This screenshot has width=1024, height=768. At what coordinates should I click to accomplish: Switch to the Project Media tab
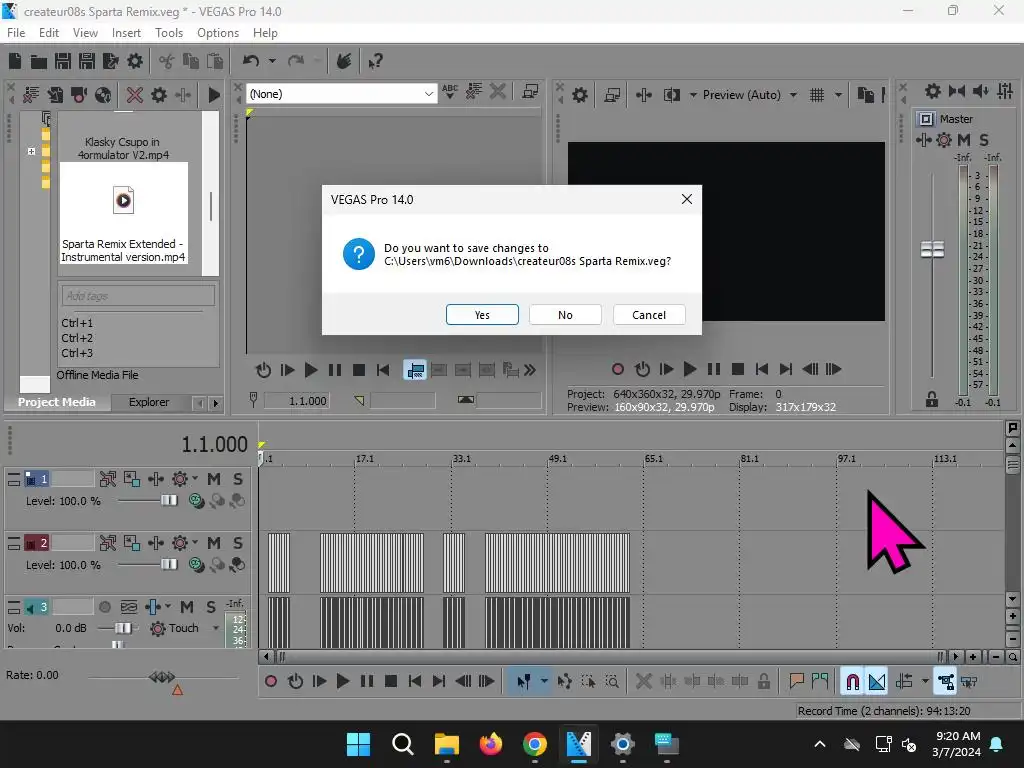[56, 402]
